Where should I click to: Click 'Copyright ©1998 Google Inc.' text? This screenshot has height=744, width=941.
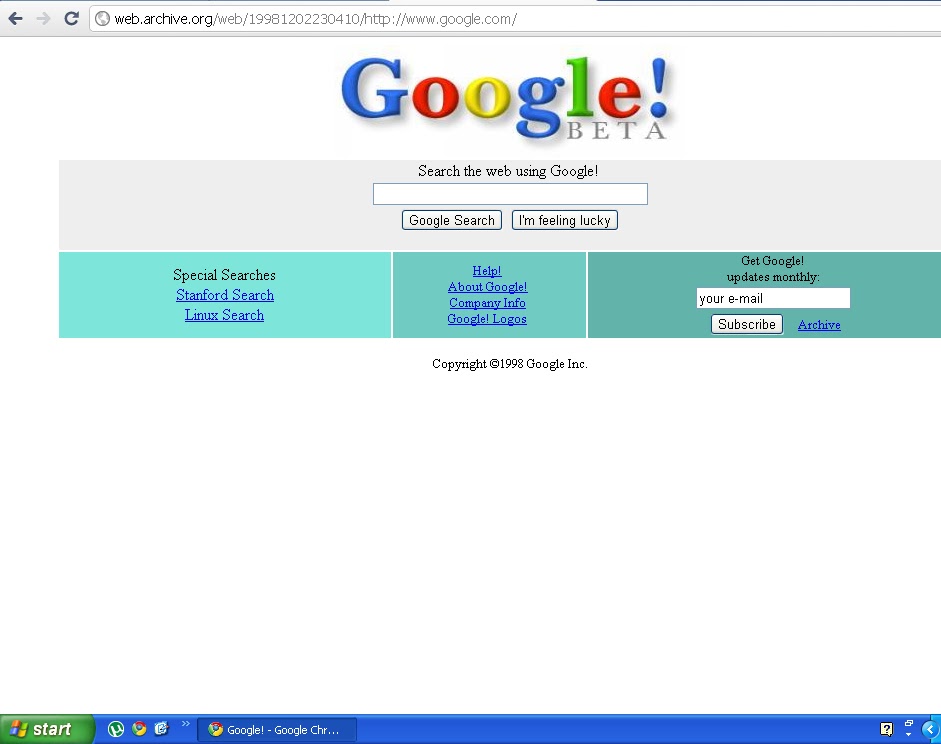pos(510,364)
